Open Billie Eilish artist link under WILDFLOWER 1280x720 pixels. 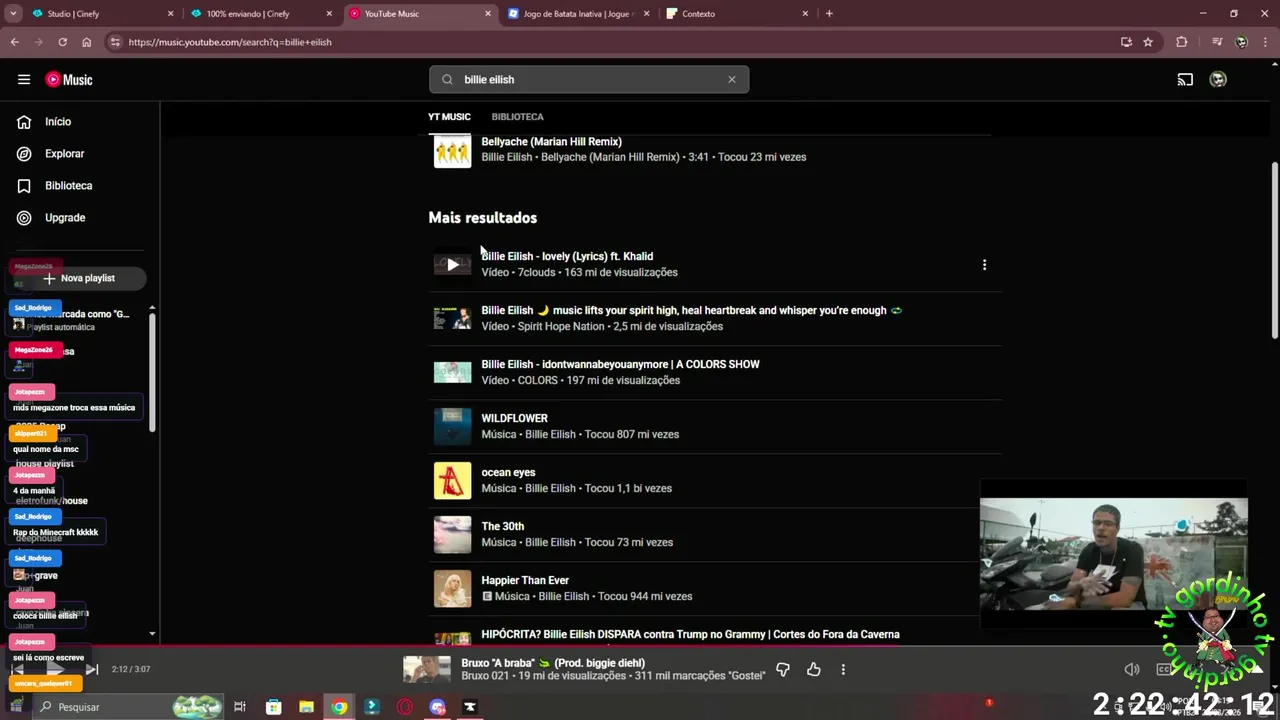(x=550, y=434)
